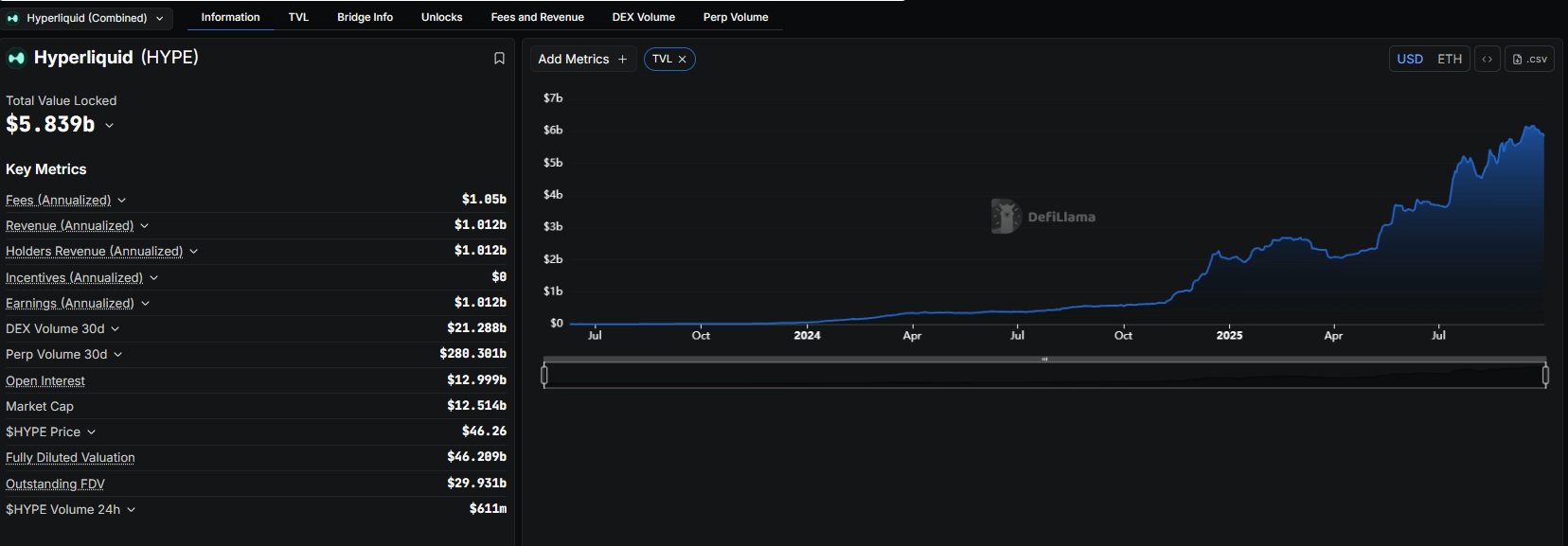The image size is (1568, 546).
Task: Click the Add Metrics button
Action: click(581, 60)
